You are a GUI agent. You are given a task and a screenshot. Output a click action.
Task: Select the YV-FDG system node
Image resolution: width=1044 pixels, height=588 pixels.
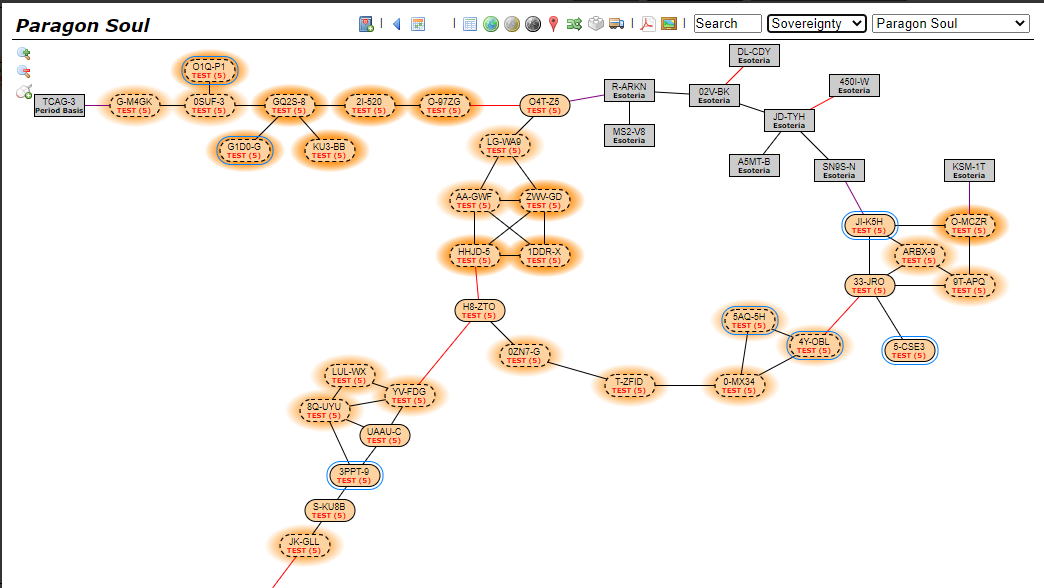409,395
